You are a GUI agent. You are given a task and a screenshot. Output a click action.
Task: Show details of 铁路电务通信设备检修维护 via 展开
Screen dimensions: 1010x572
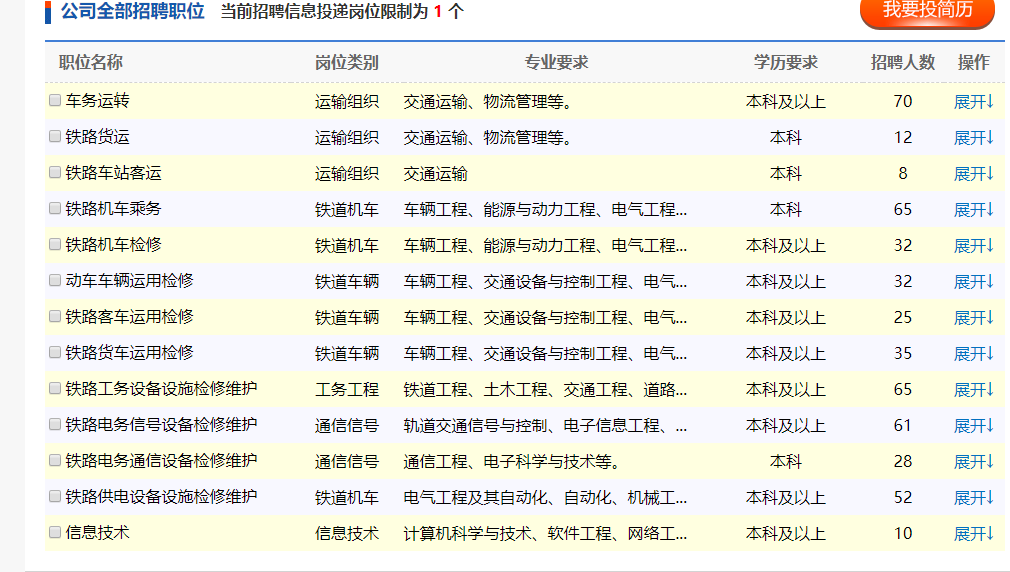(973, 462)
